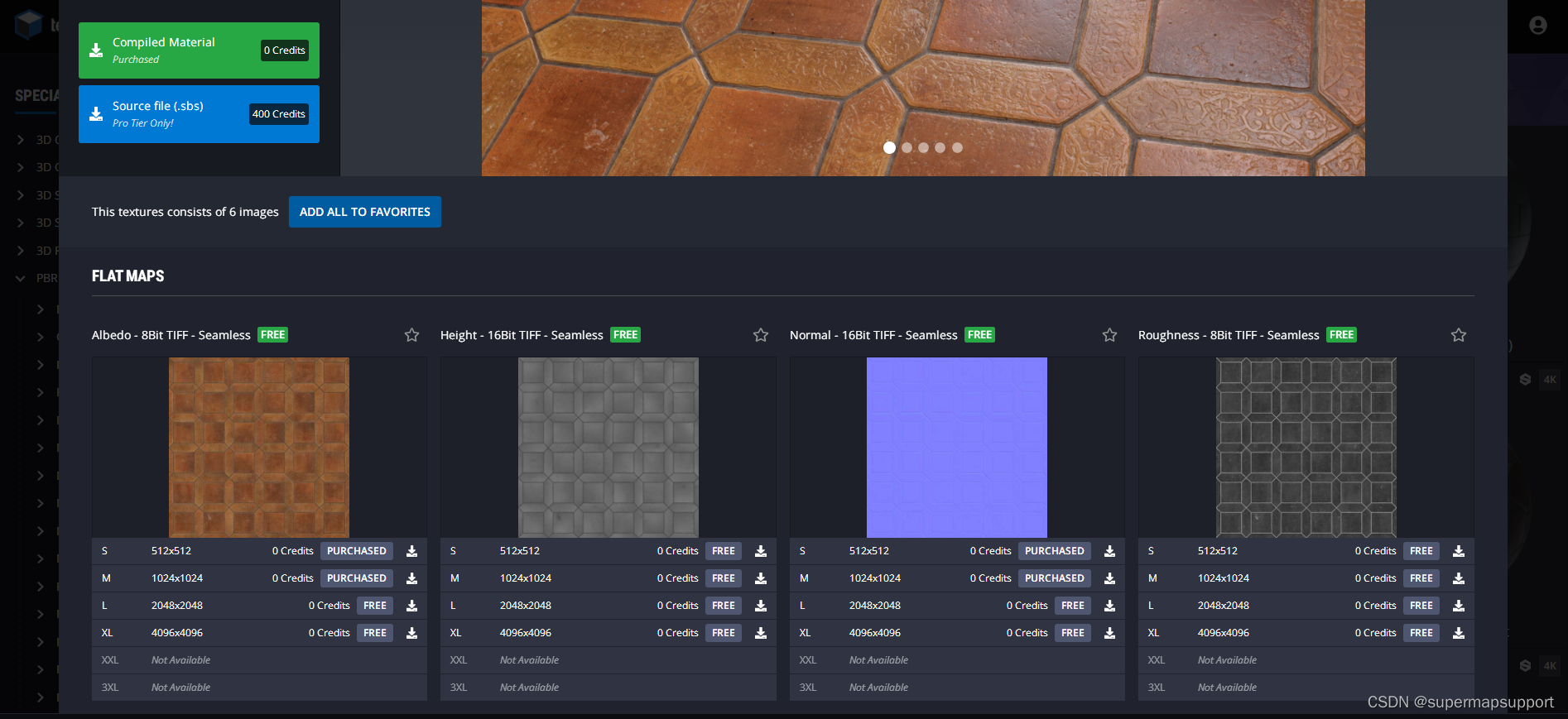
Task: Show third preview carousel slide dot
Action: (x=923, y=147)
